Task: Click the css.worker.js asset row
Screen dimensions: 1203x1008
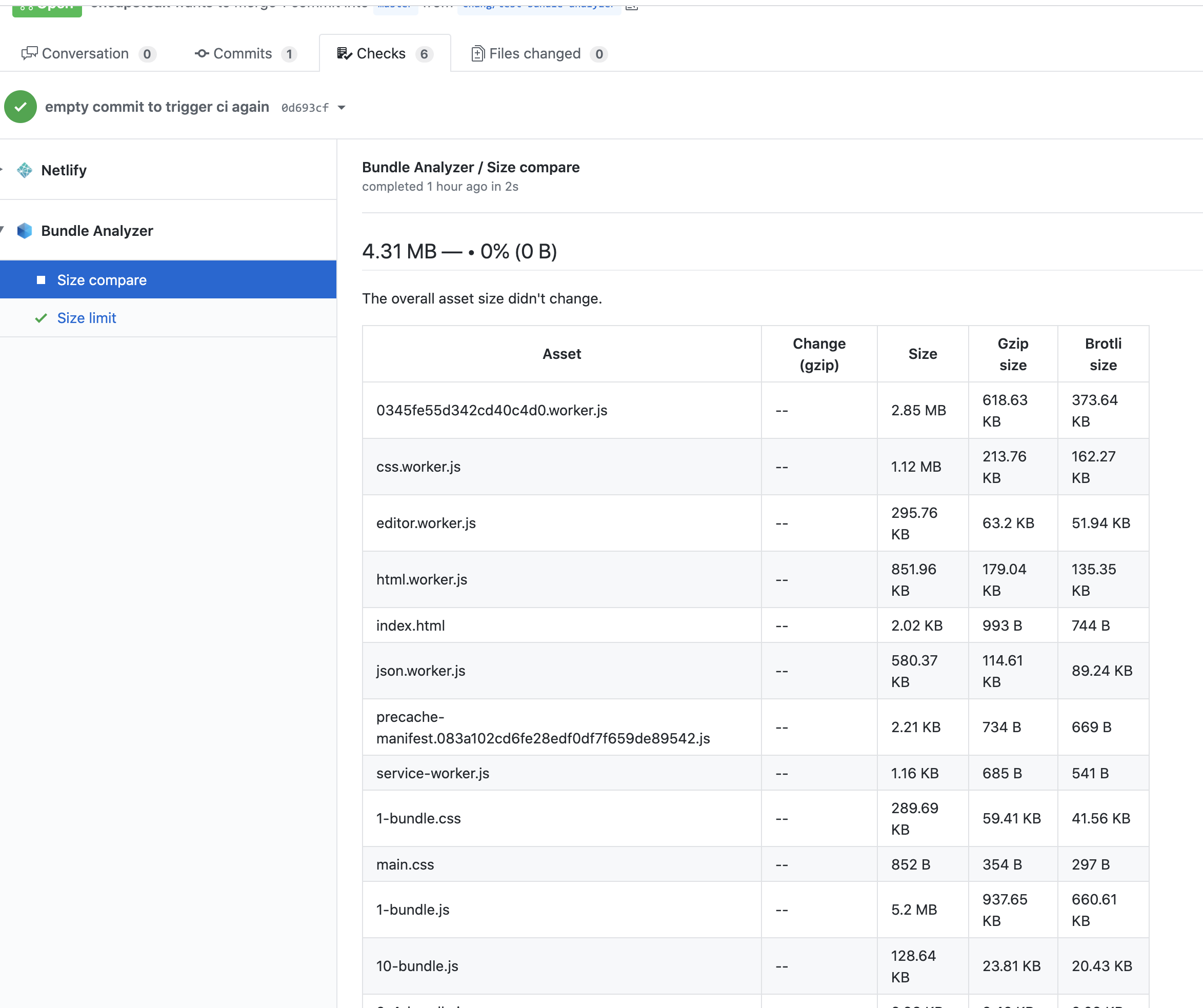Action: click(x=418, y=467)
